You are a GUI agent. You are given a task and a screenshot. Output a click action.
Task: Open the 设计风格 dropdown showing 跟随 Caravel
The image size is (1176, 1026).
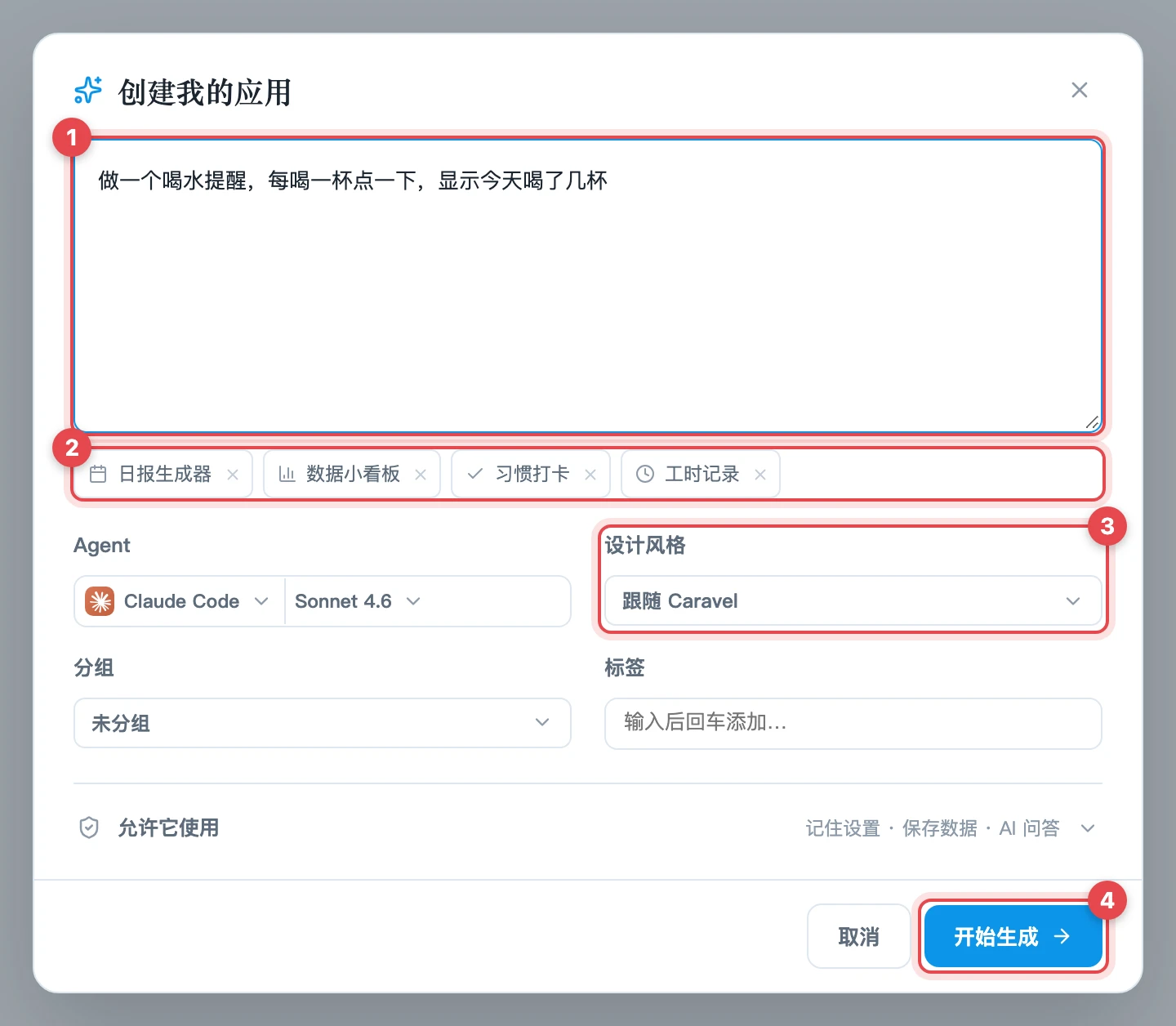click(x=853, y=601)
